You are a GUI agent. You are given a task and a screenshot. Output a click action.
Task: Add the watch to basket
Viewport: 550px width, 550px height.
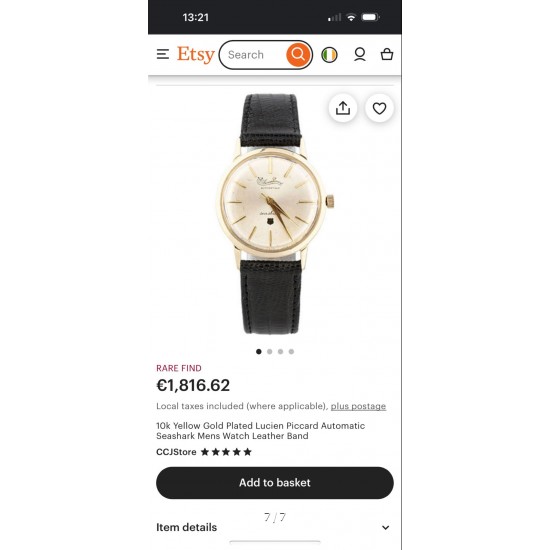click(275, 483)
